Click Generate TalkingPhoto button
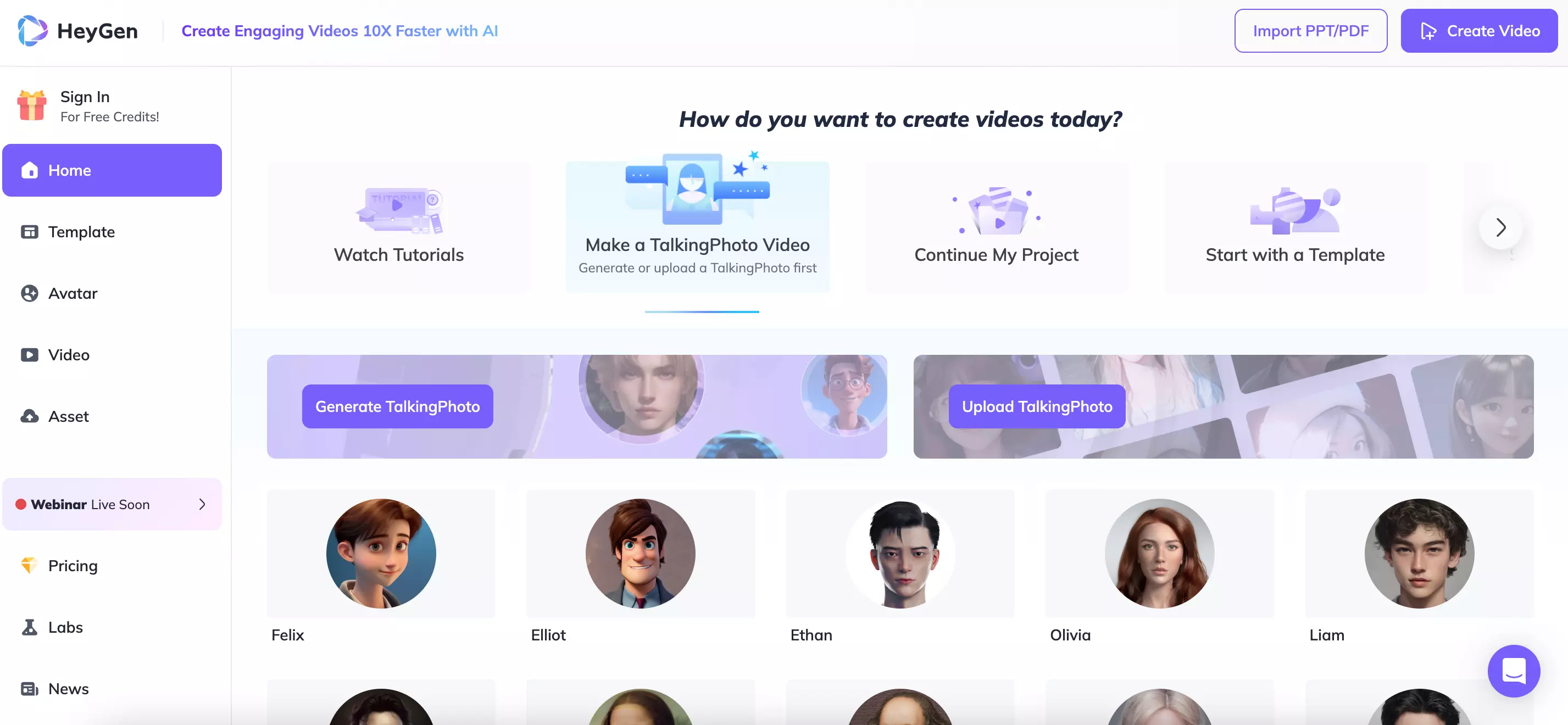This screenshot has height=725, width=1568. pyautogui.click(x=397, y=406)
